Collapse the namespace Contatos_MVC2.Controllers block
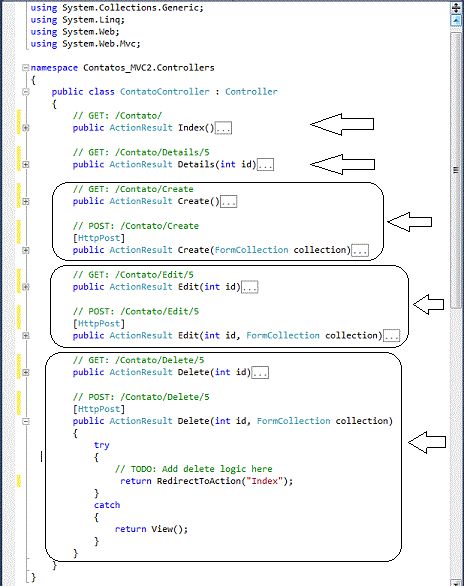Image resolution: width=464 pixels, height=586 pixels. (25, 68)
